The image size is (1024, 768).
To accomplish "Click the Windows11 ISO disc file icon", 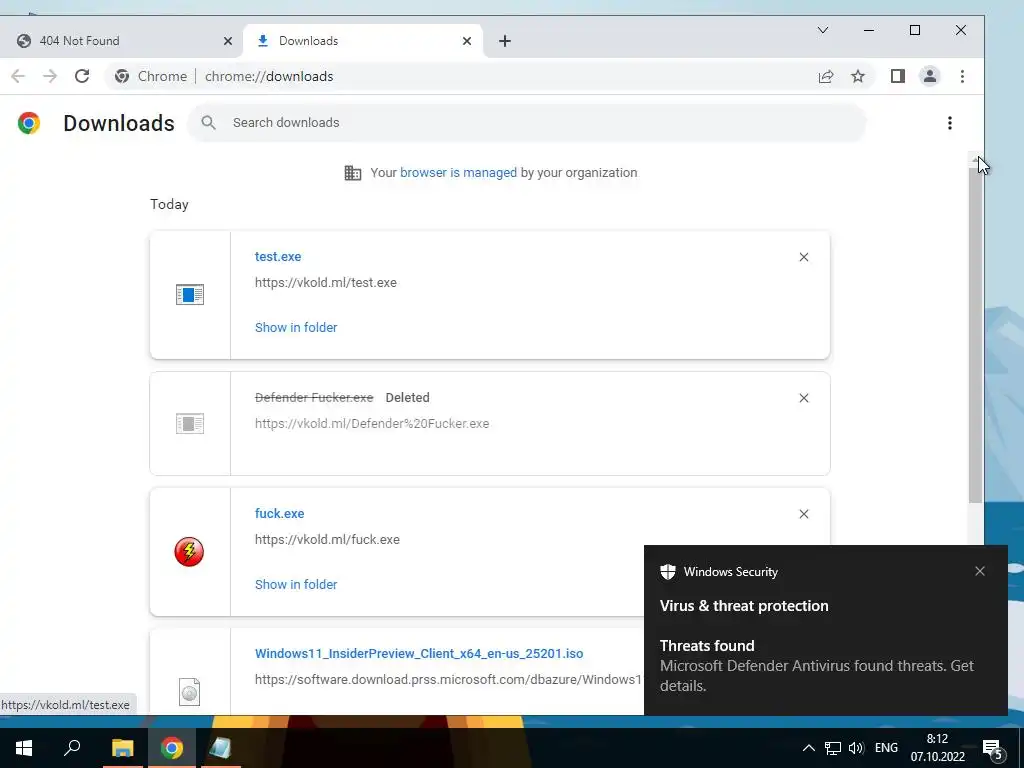I will click(x=189, y=692).
